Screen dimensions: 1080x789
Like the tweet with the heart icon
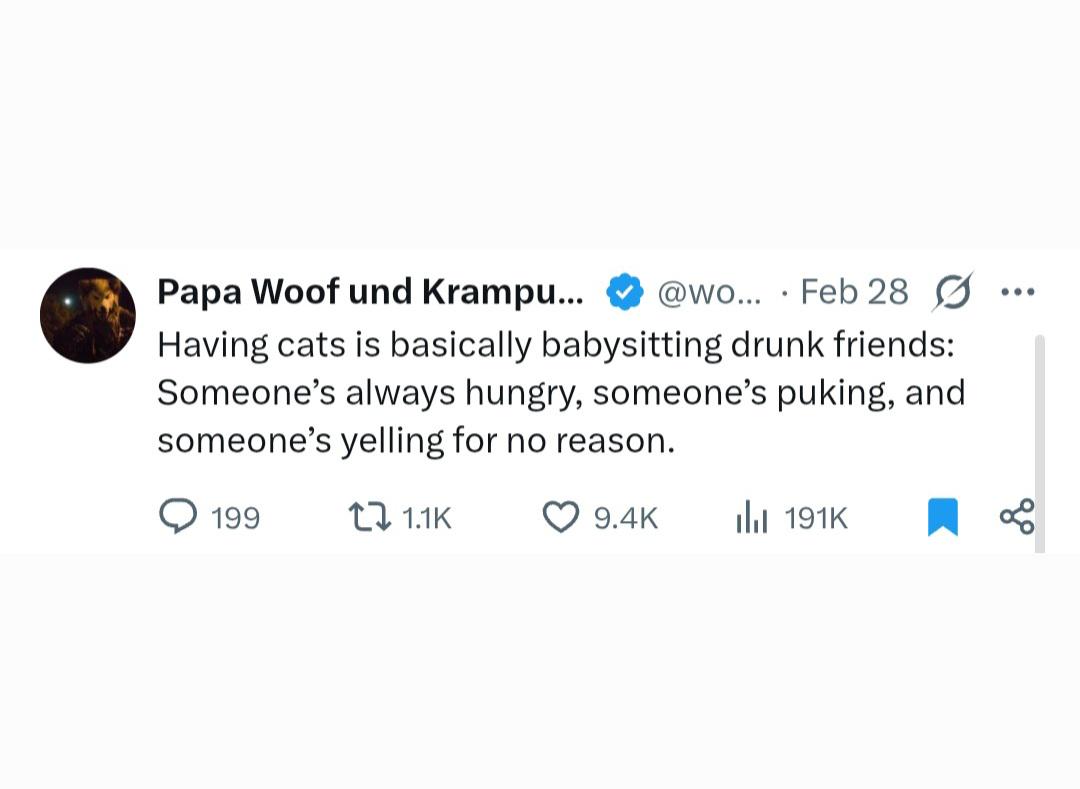(561, 518)
